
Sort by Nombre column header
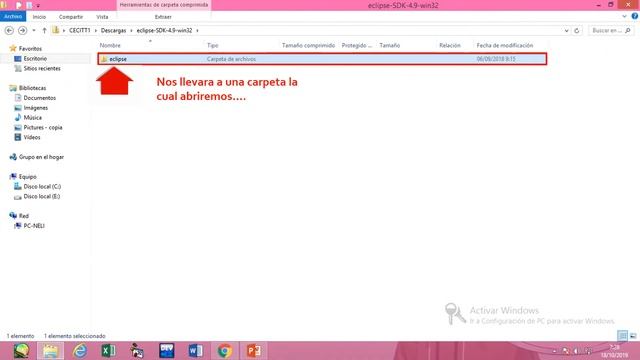point(110,45)
